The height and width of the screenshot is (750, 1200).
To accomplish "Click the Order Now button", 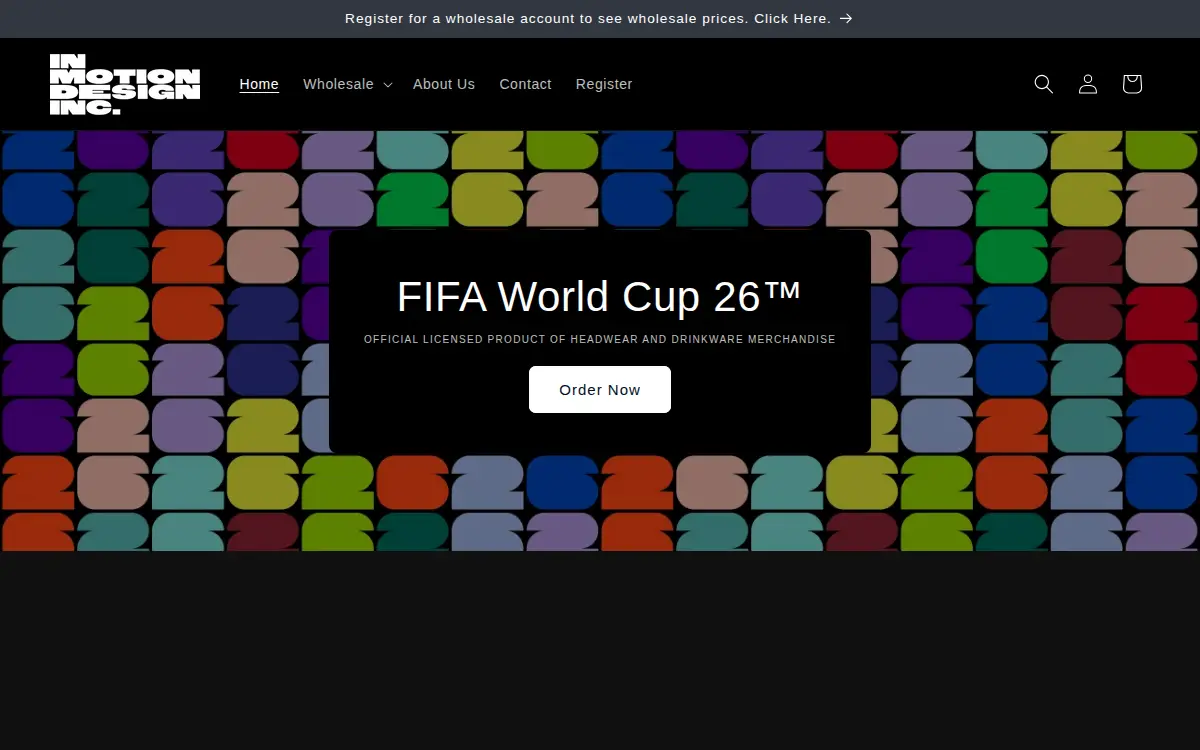I will (600, 389).
